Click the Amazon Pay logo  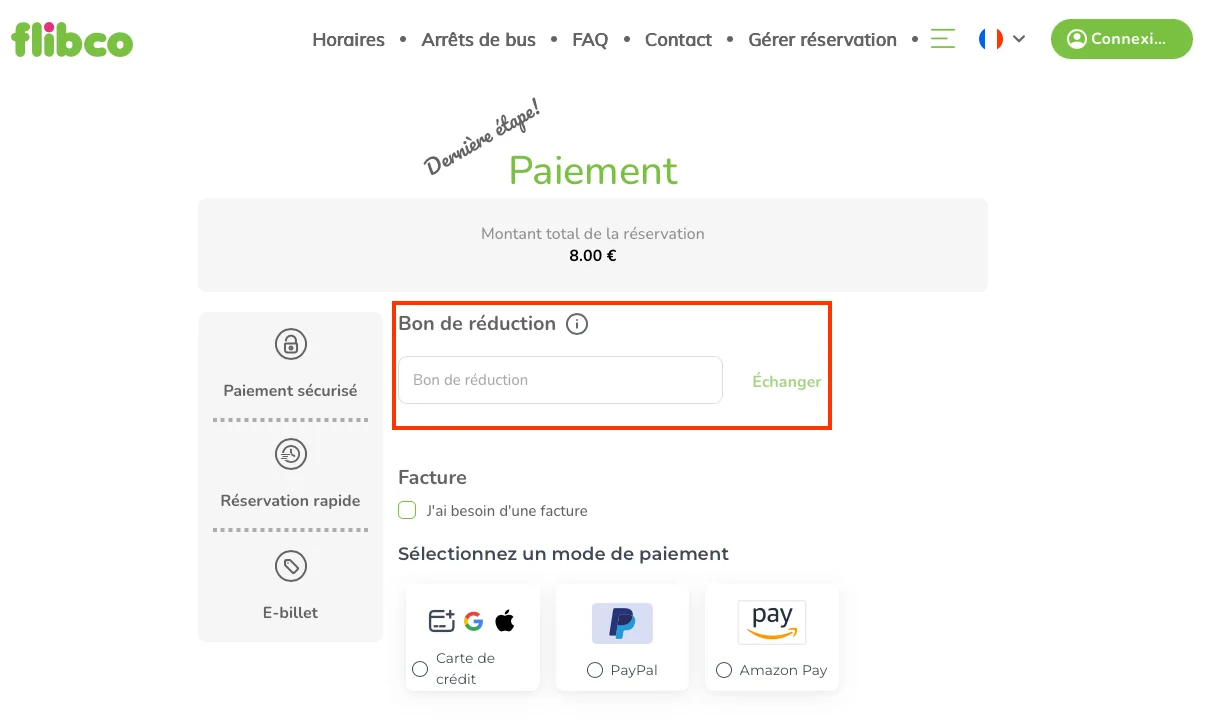[x=771, y=621]
